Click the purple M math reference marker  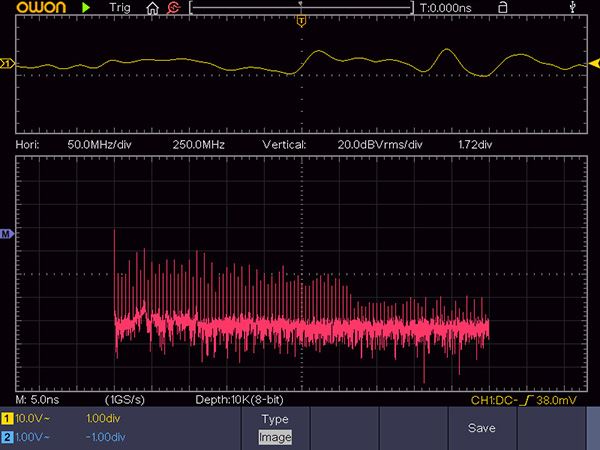(7, 233)
